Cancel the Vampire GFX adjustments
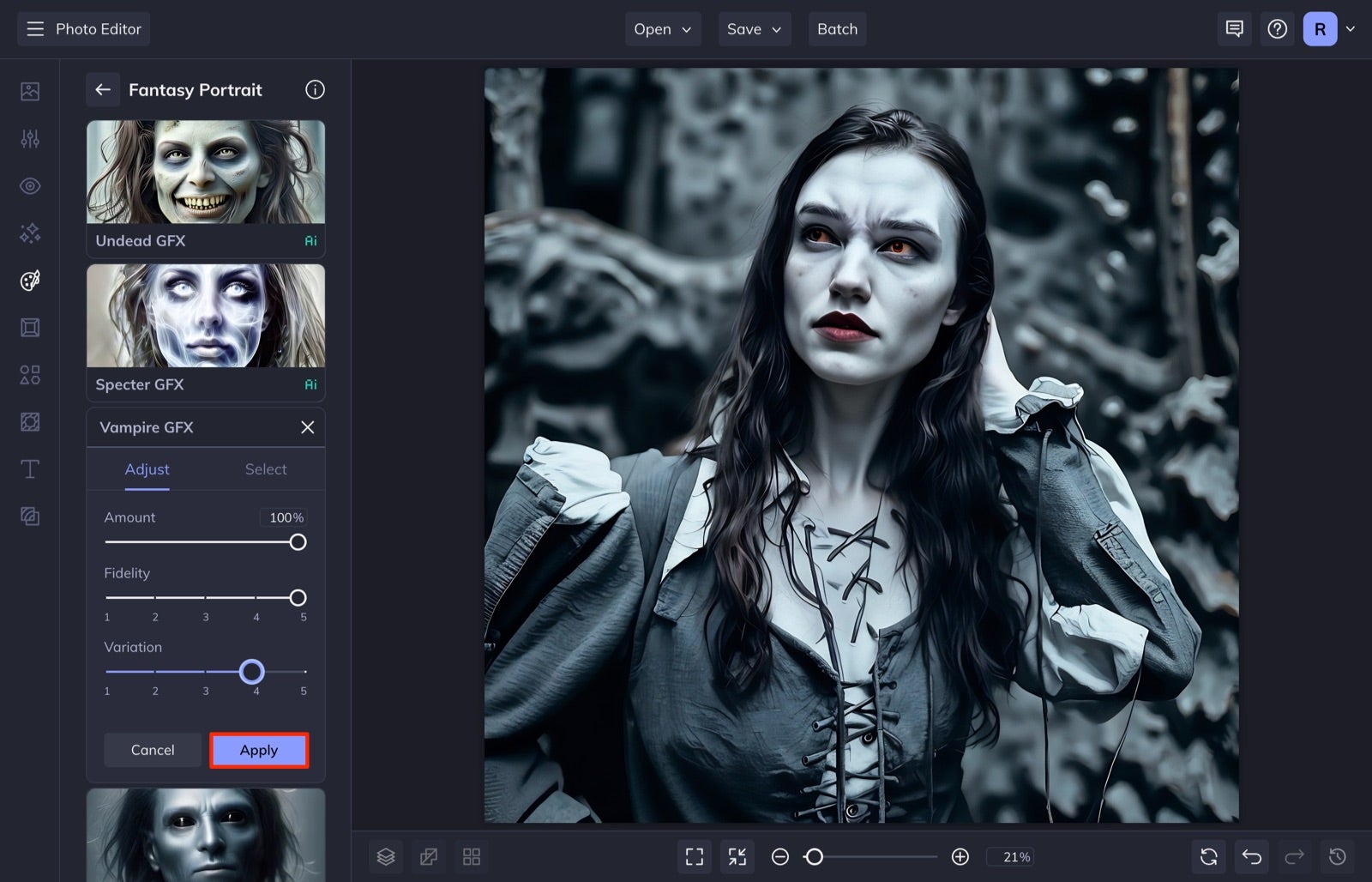The width and height of the screenshot is (1372, 882). [152, 749]
